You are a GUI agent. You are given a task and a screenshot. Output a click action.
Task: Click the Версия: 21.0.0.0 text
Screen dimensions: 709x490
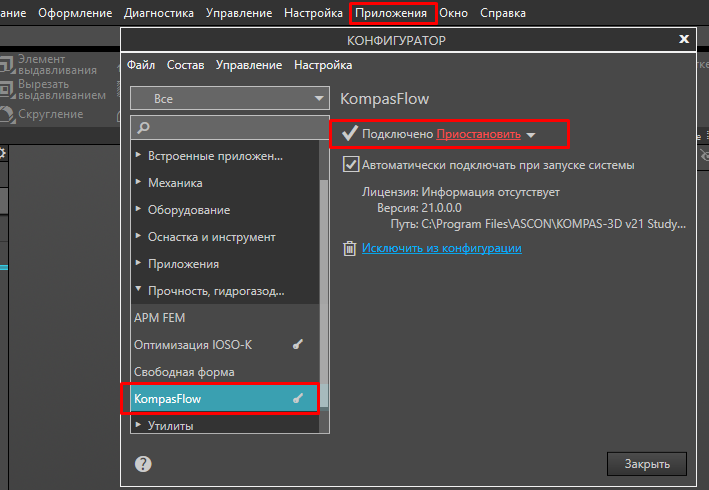pos(419,208)
